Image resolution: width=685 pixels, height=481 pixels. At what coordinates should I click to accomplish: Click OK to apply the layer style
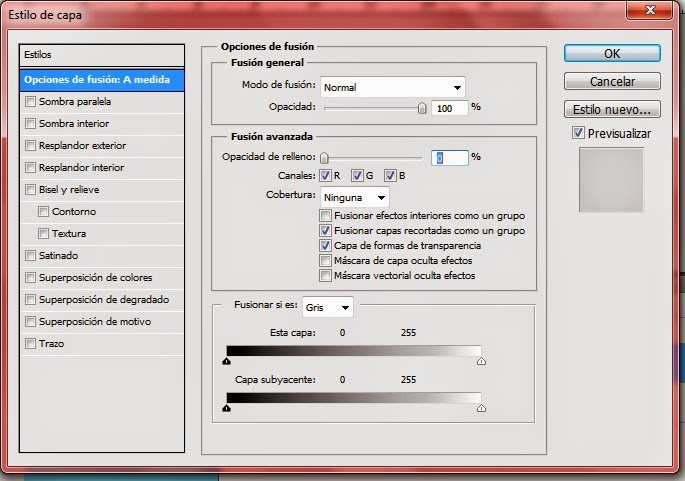pos(612,53)
